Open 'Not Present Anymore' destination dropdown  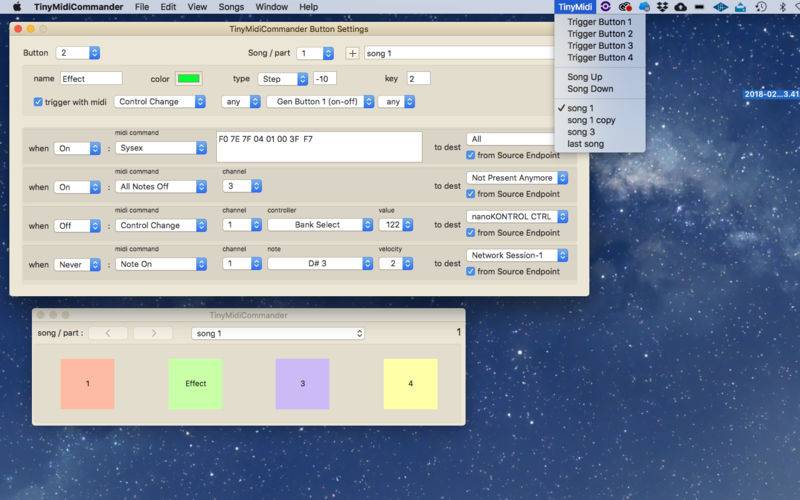click(x=517, y=178)
